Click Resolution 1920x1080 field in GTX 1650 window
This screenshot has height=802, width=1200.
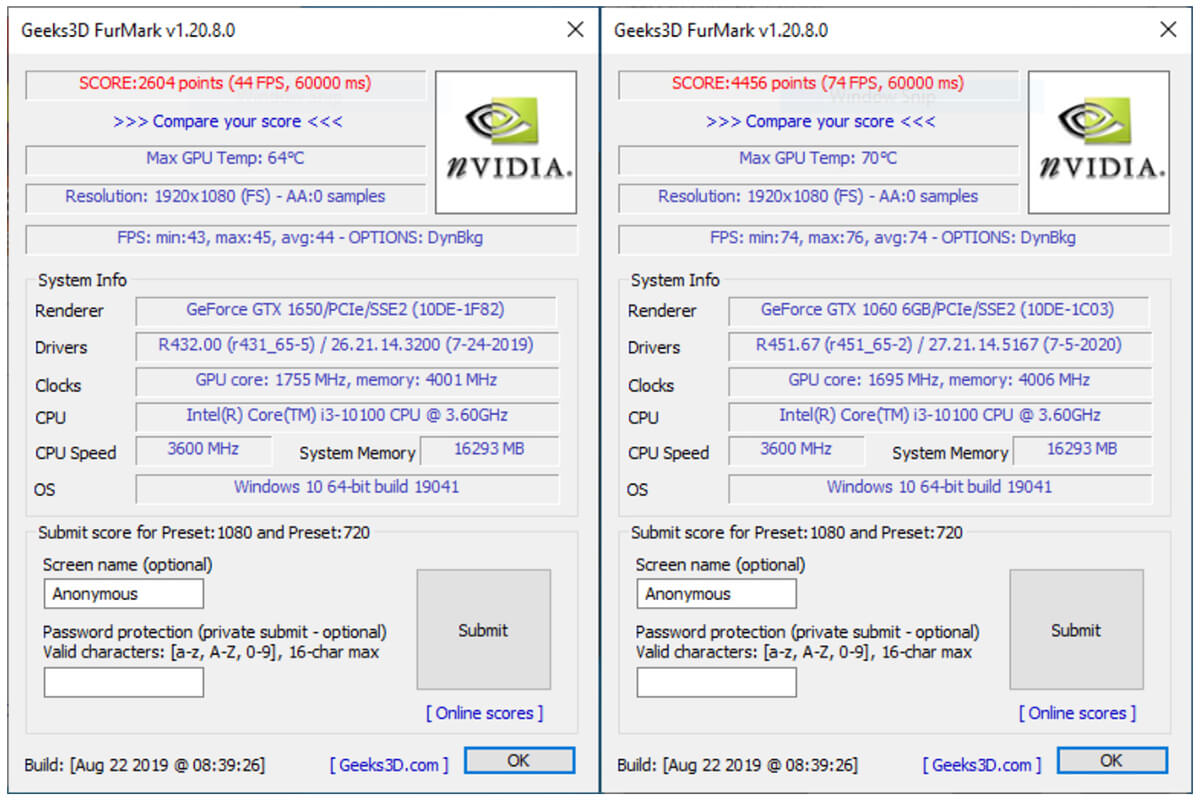(x=225, y=198)
